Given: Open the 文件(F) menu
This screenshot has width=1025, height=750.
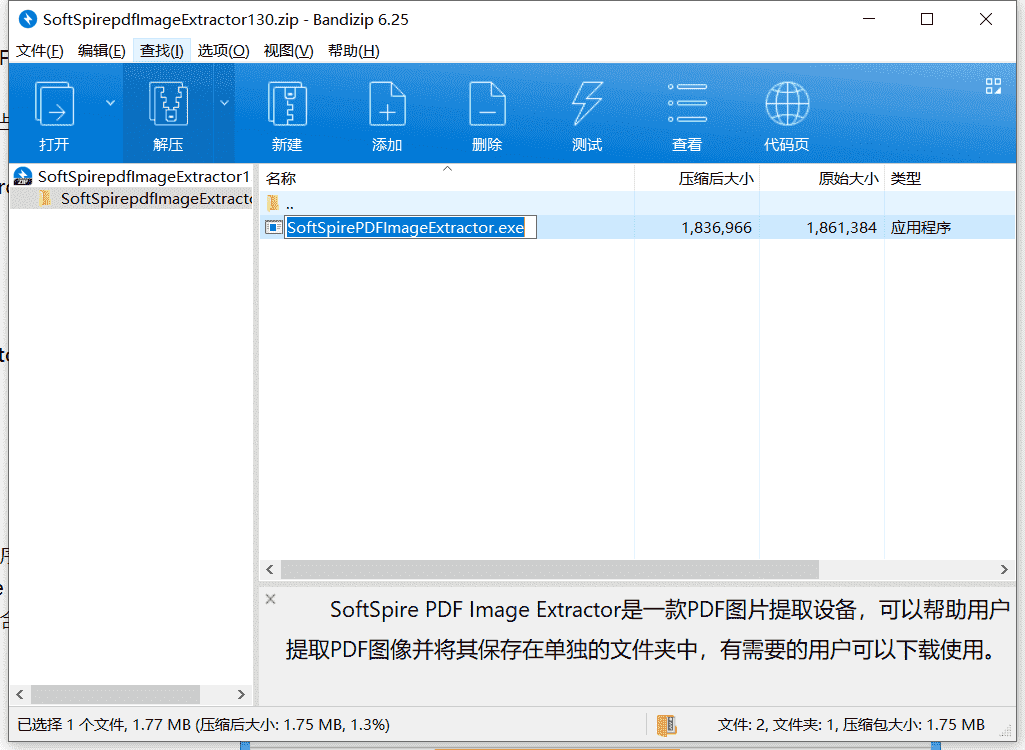Looking at the screenshot, I should [x=39, y=51].
